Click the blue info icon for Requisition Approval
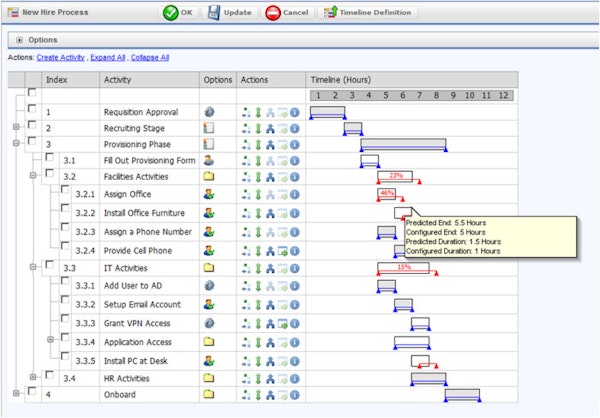 coord(294,113)
